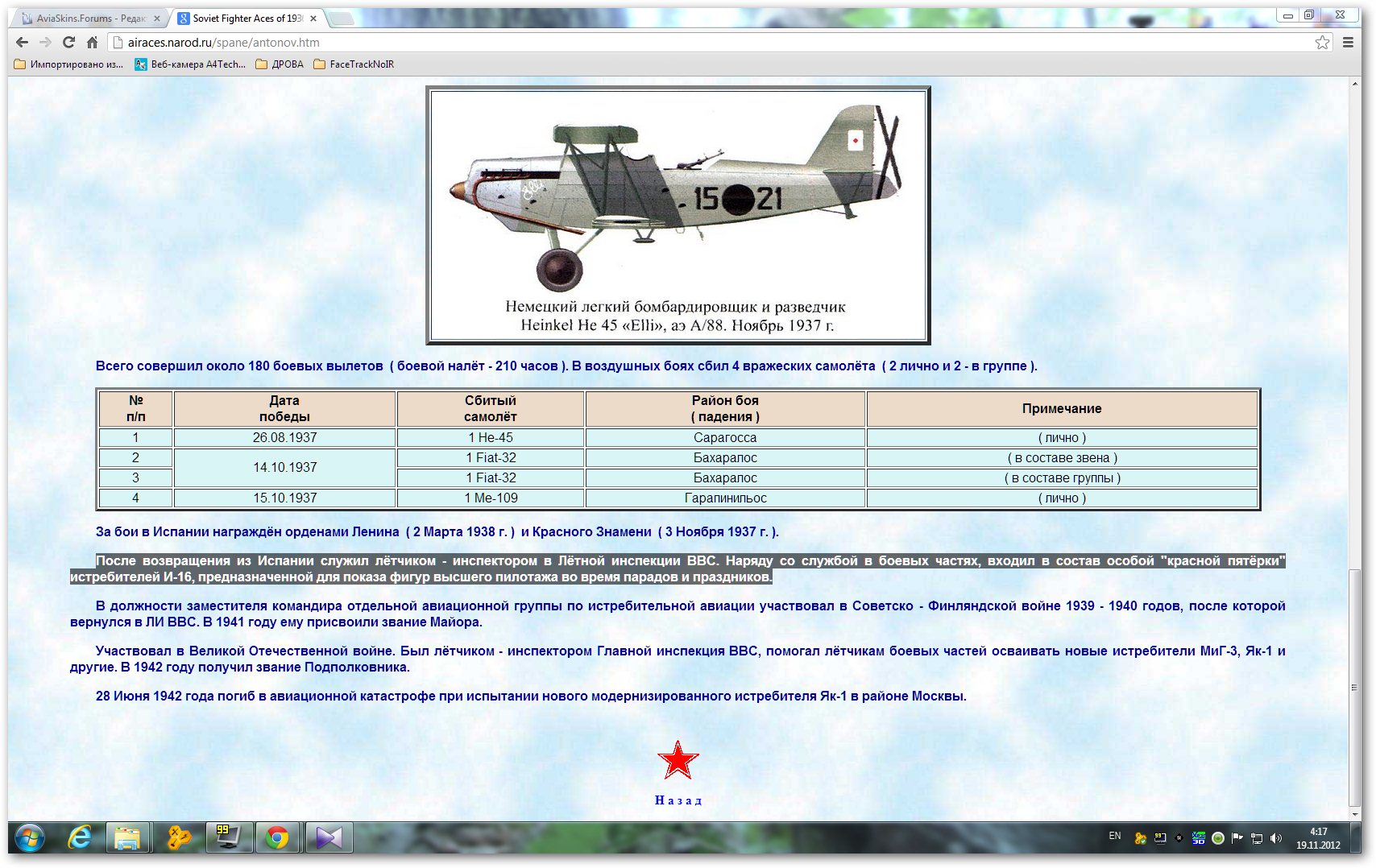Click the Примечание column header
This screenshot has height=868, width=1376.
coord(1062,408)
